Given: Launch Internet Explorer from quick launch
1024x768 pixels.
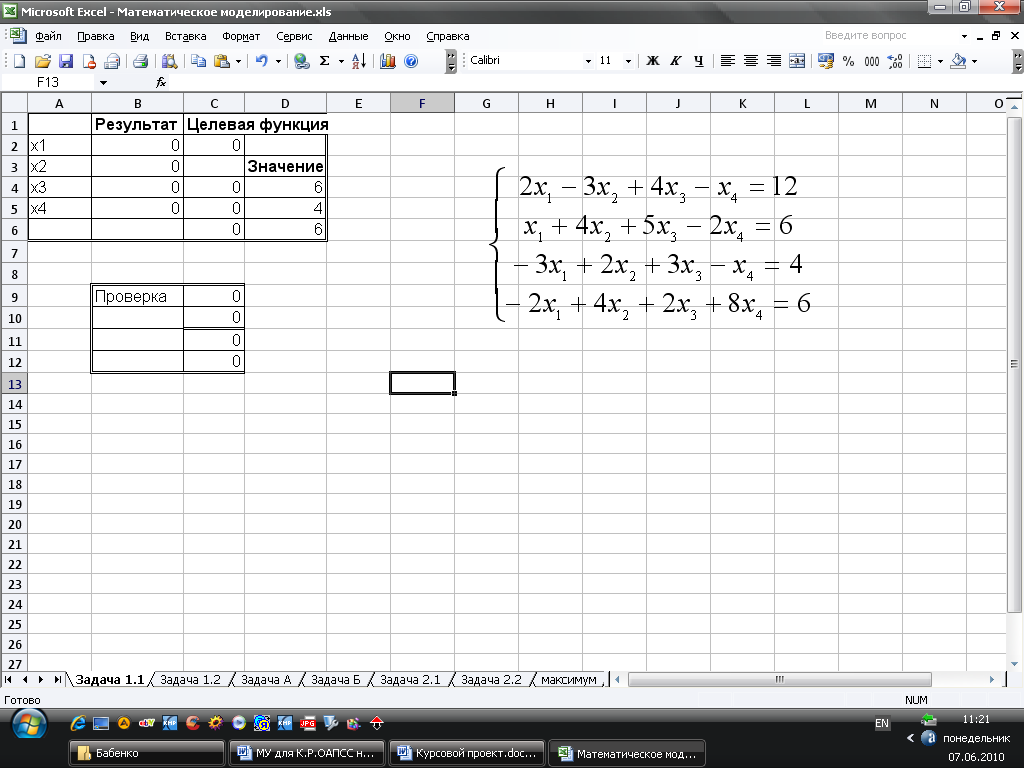Looking at the screenshot, I should click(78, 723).
